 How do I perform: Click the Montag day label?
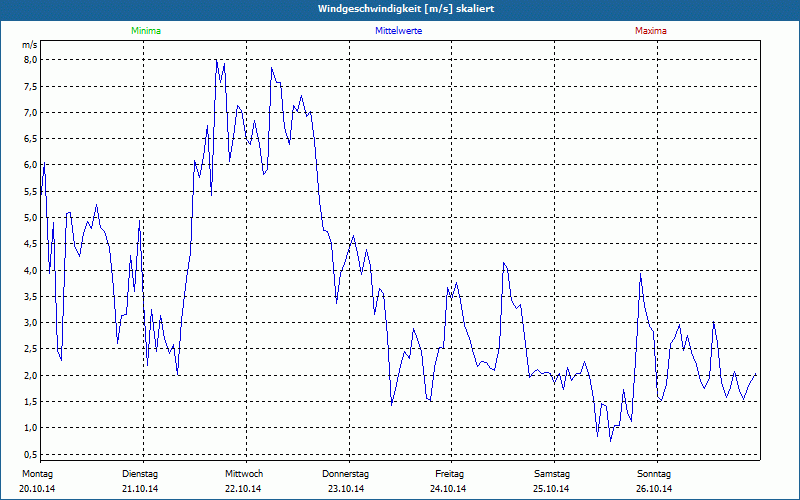[37, 474]
